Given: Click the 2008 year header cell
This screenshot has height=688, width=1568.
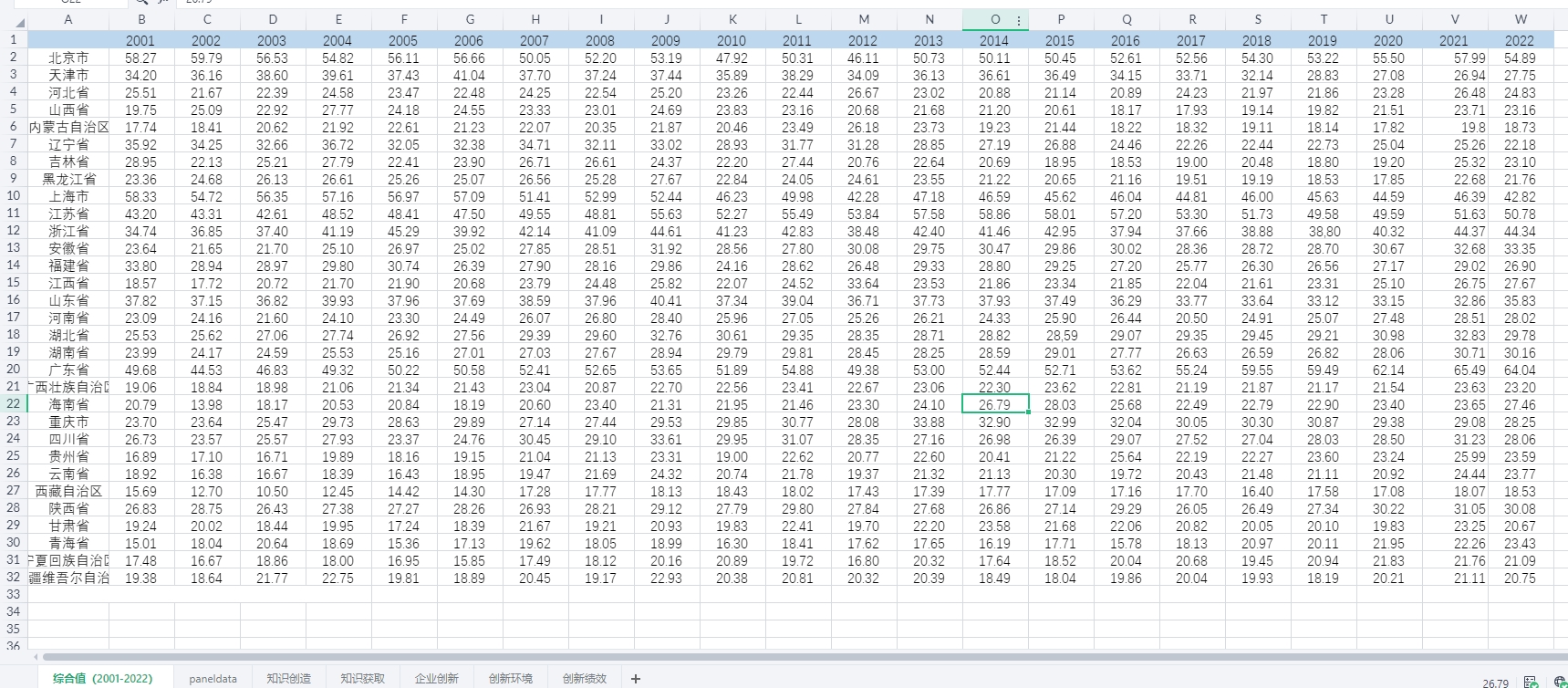Looking at the screenshot, I should 601,40.
